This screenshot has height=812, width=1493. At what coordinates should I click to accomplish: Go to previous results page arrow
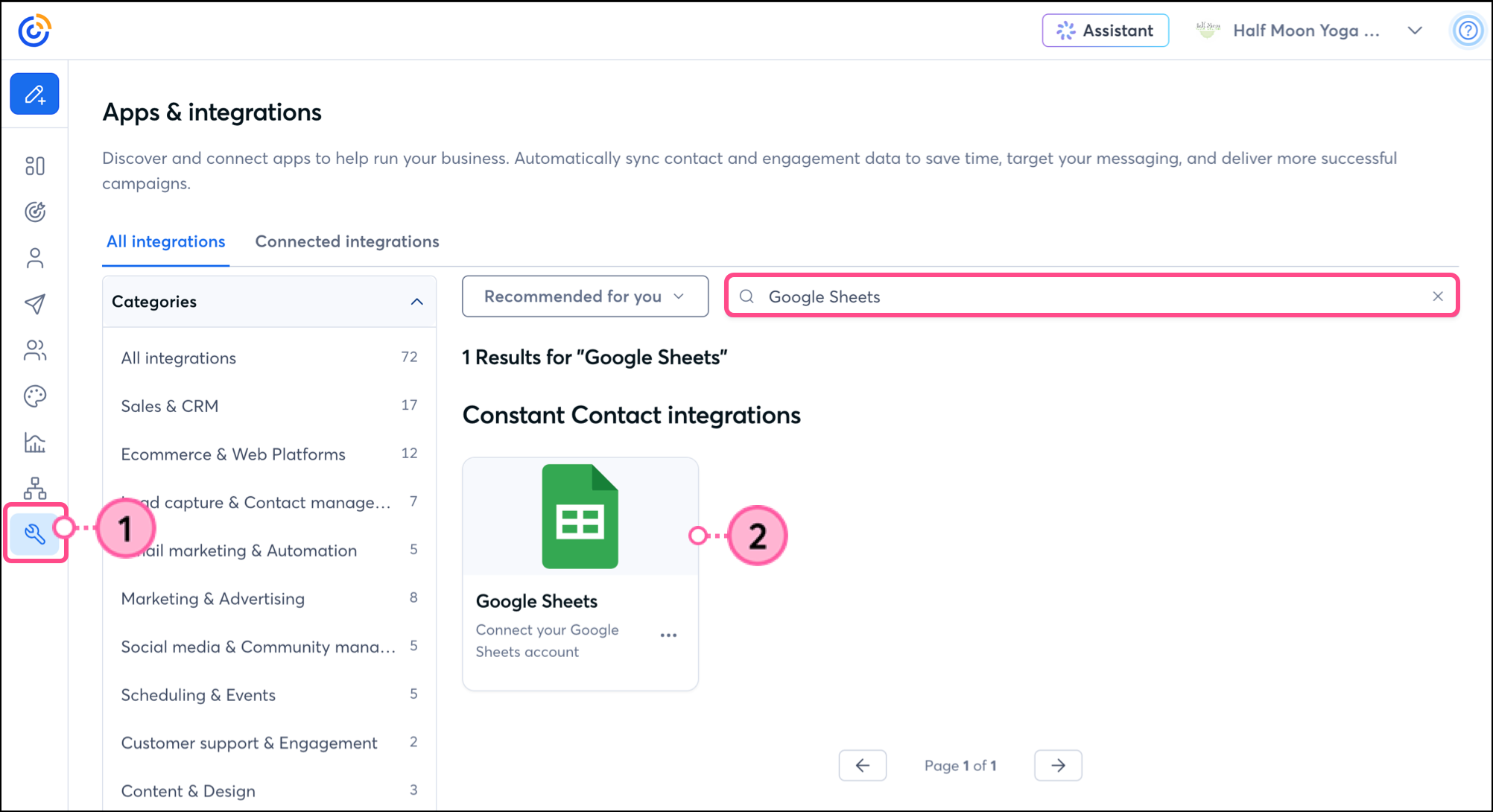pos(863,765)
